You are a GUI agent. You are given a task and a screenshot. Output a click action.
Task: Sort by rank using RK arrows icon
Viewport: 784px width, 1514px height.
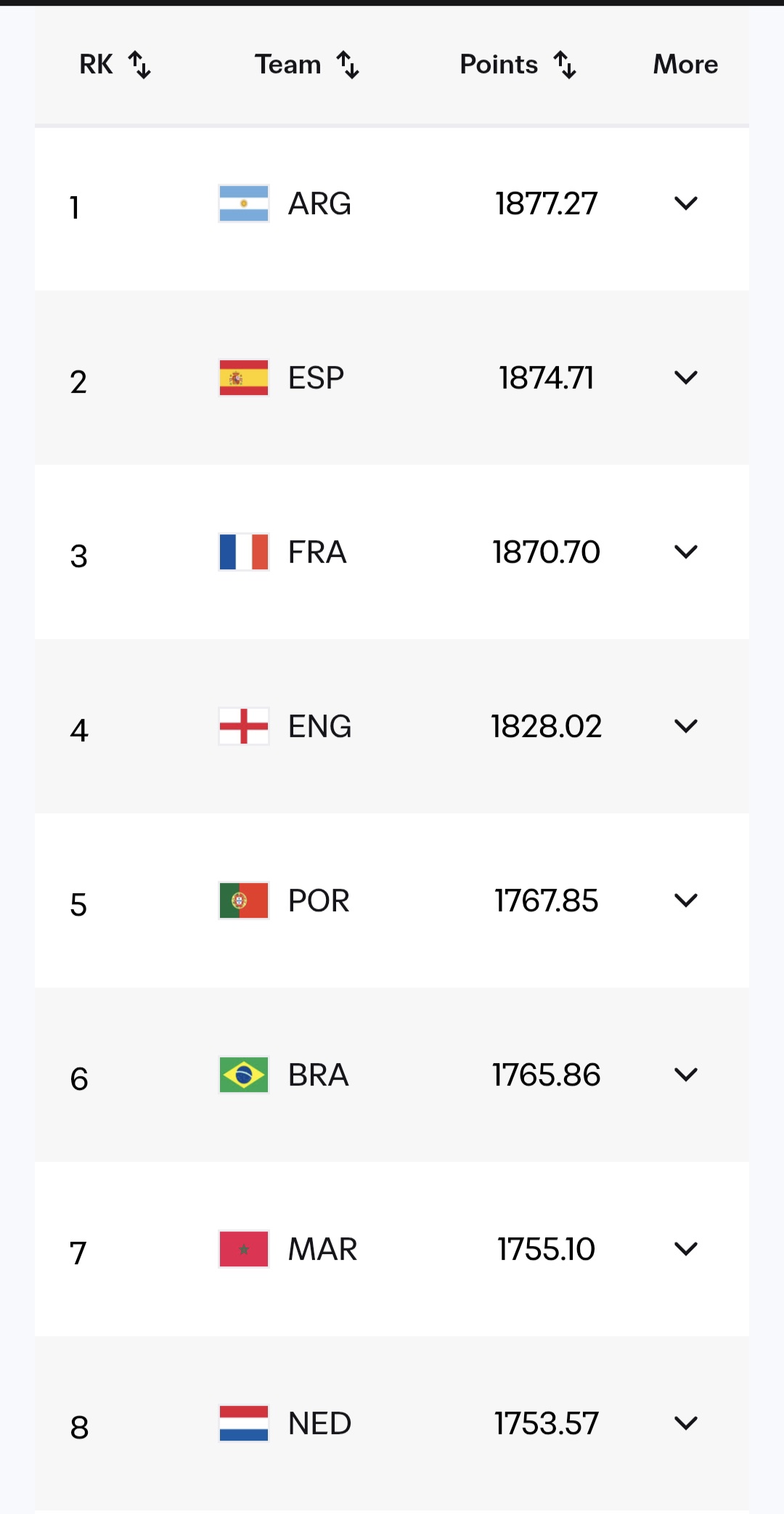tap(139, 65)
